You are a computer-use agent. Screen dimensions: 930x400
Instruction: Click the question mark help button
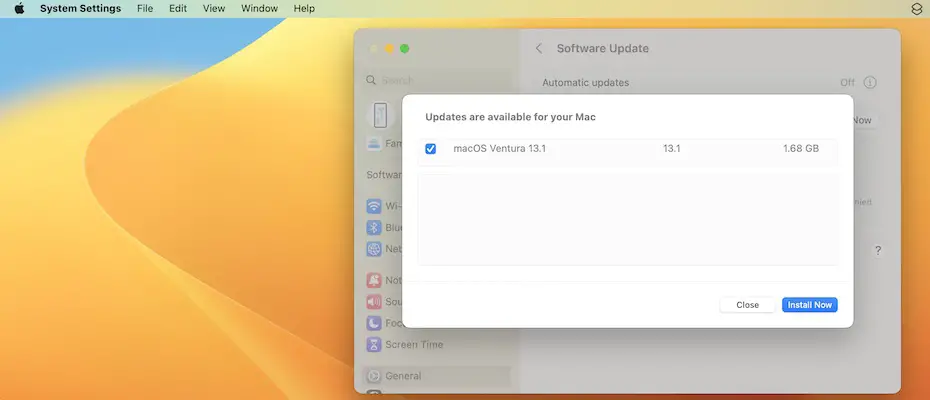878,250
